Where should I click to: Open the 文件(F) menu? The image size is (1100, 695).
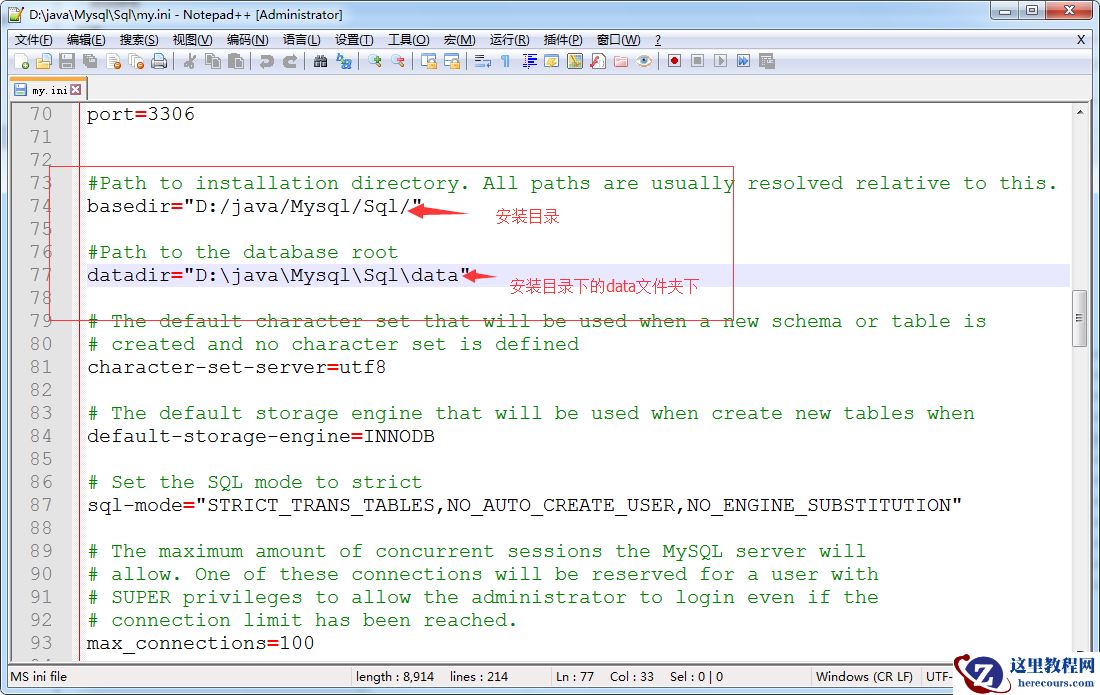point(33,40)
